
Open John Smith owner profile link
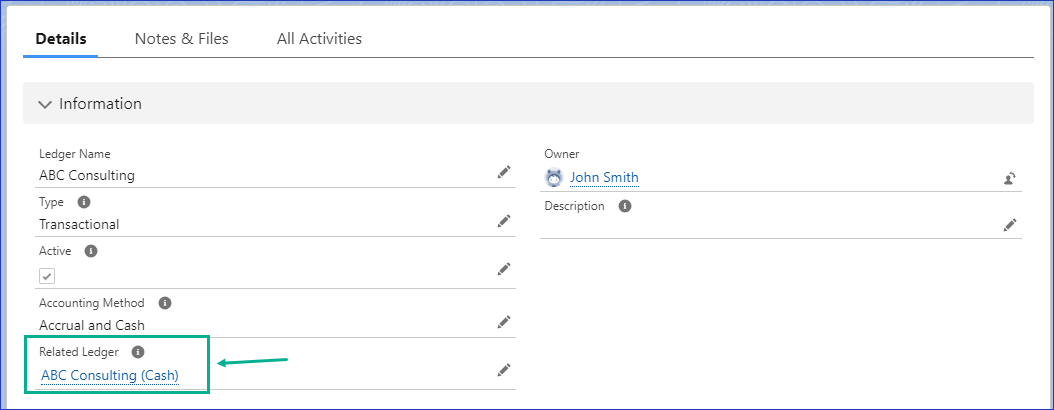(604, 178)
